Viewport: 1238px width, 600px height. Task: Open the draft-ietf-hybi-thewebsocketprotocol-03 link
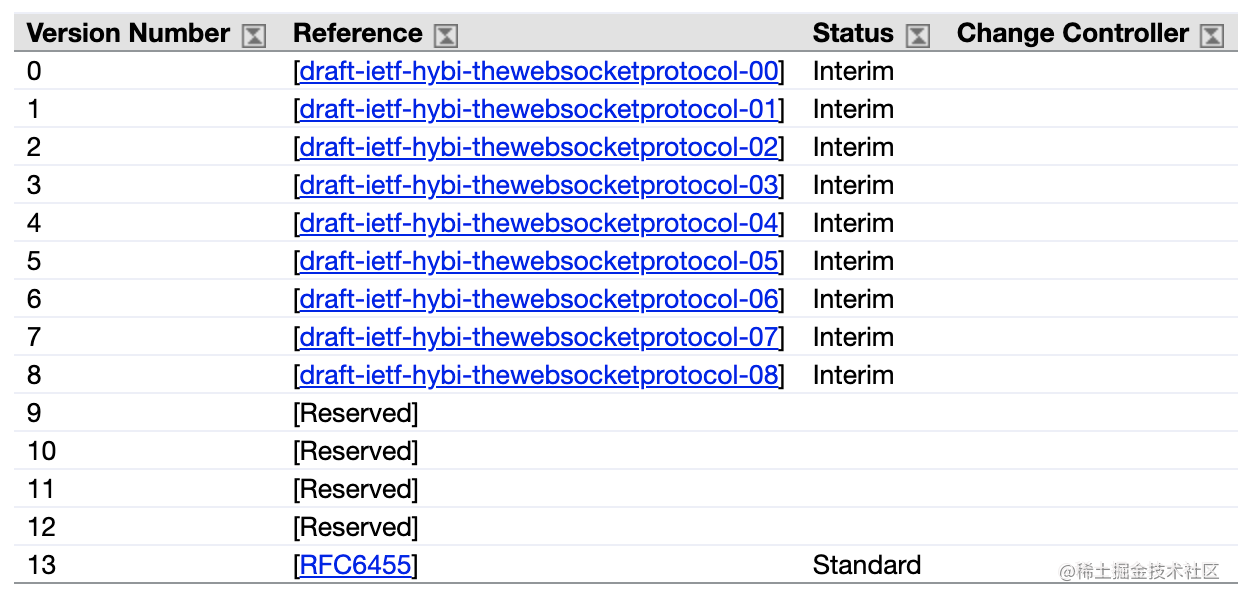[538, 185]
